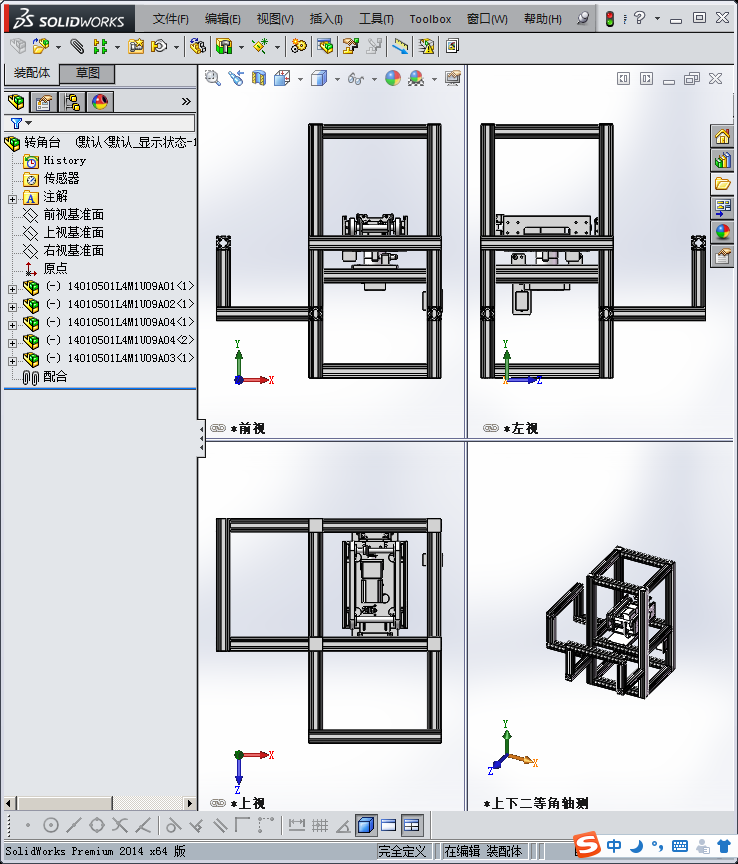Expand manager tabs with double chevron
The height and width of the screenshot is (864, 738).
(186, 101)
